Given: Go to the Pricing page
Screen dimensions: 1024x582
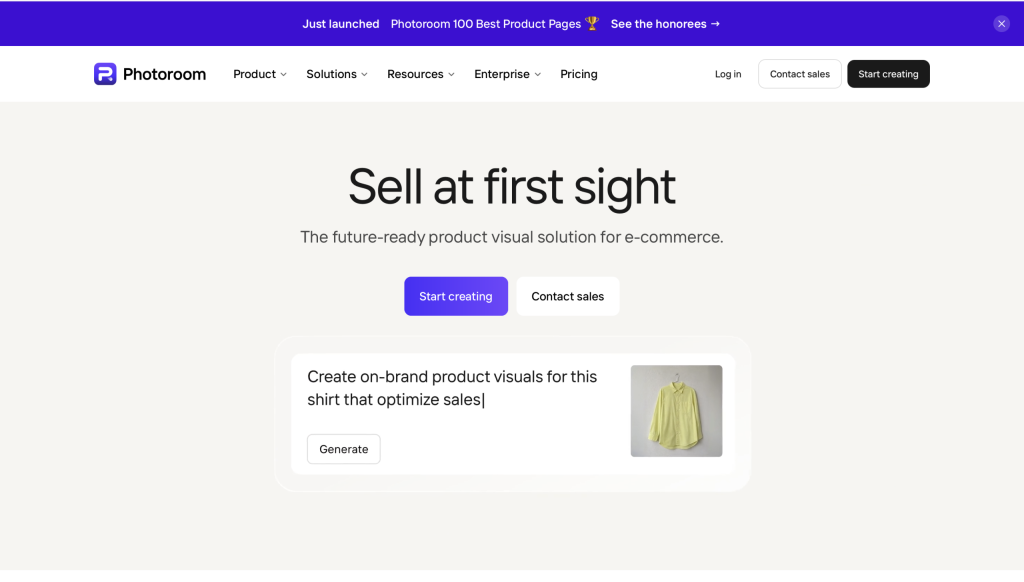Looking at the screenshot, I should [x=579, y=74].
